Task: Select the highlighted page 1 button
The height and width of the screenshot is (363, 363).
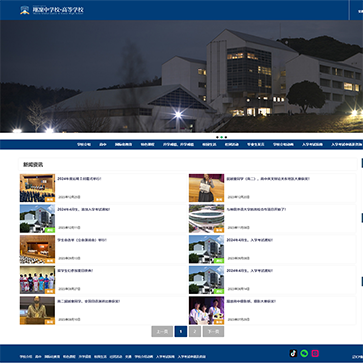Action: pos(181,331)
